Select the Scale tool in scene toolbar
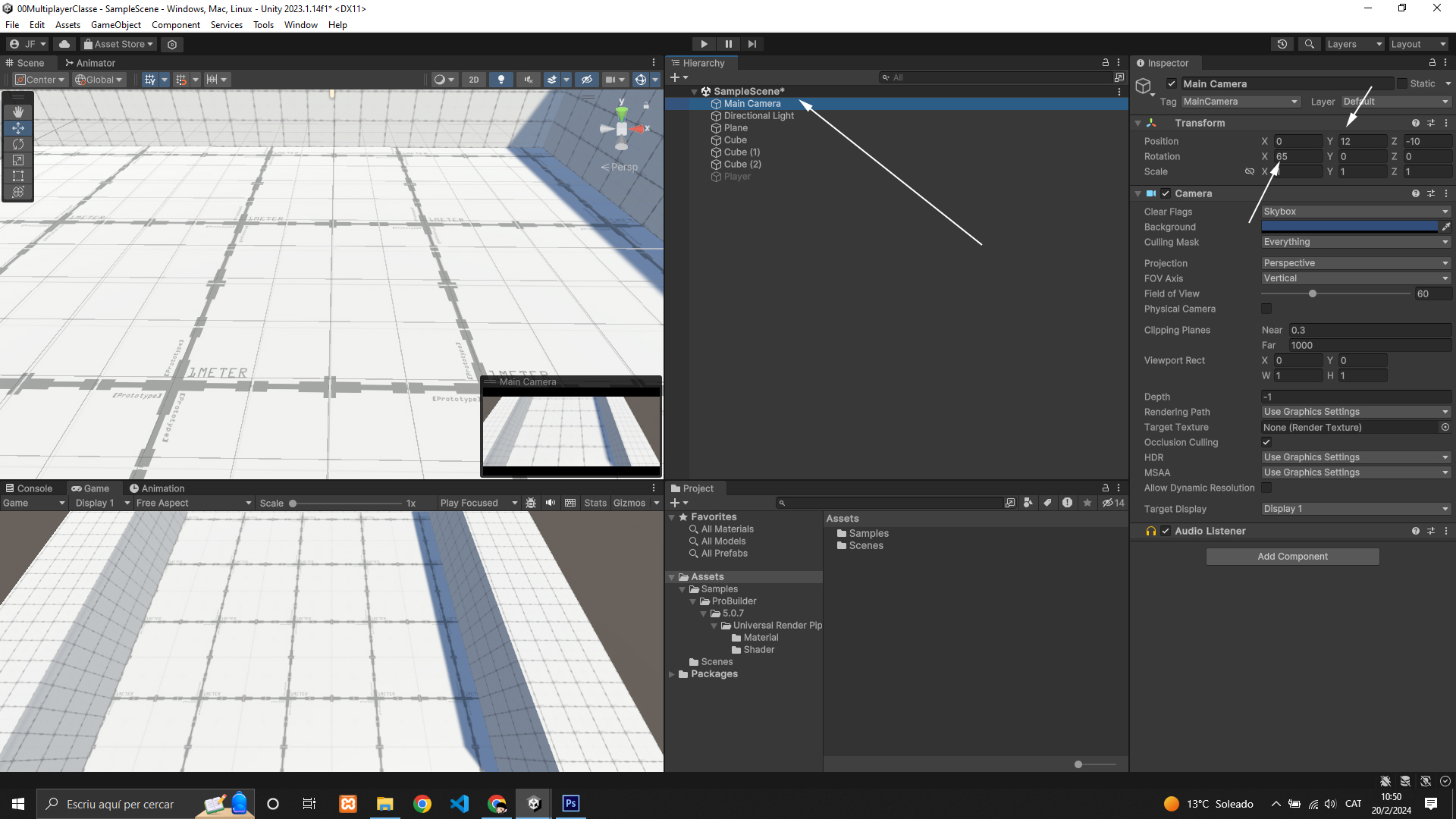This screenshot has width=1456, height=819. (18, 160)
